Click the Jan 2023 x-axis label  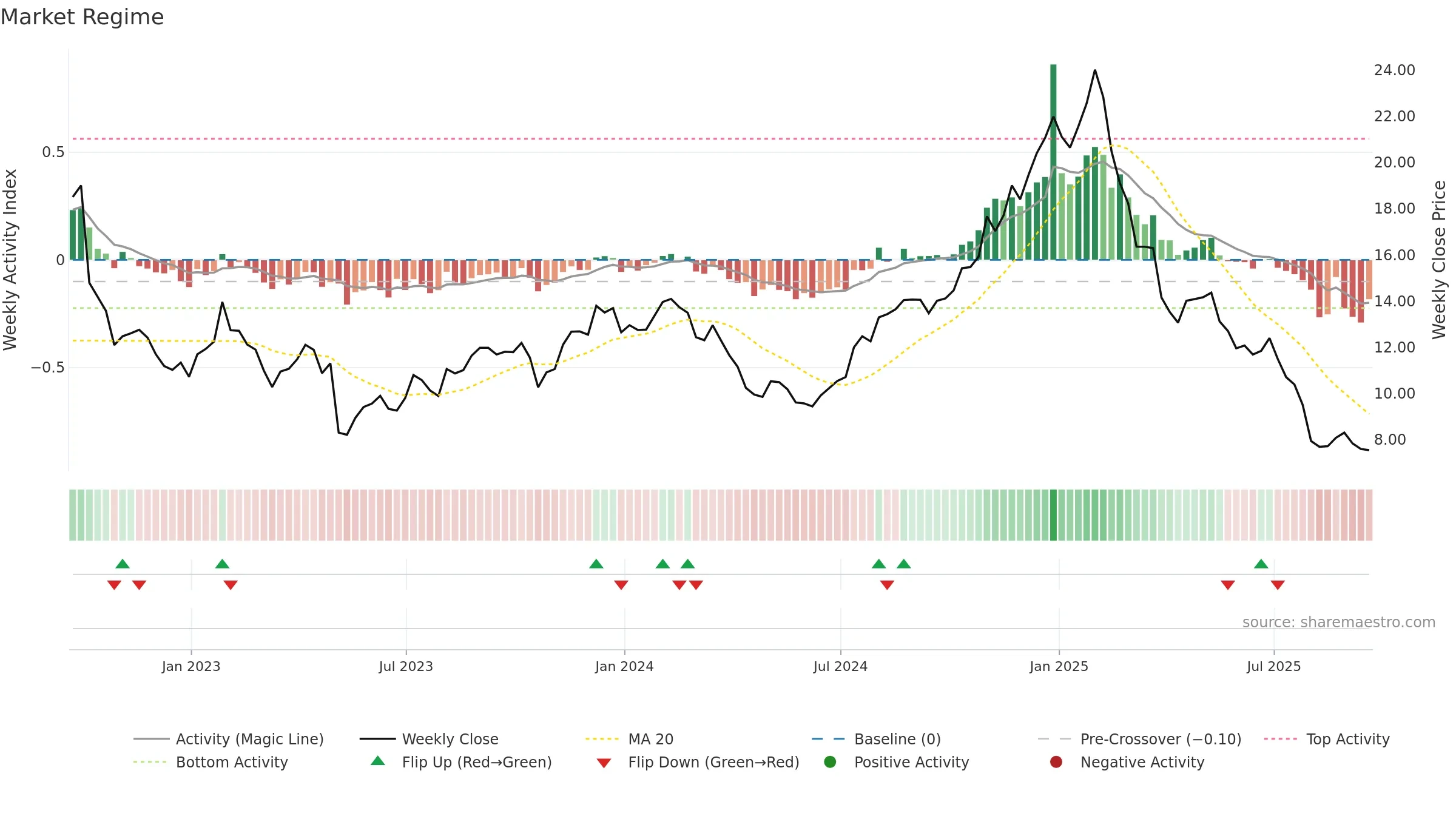(x=191, y=666)
